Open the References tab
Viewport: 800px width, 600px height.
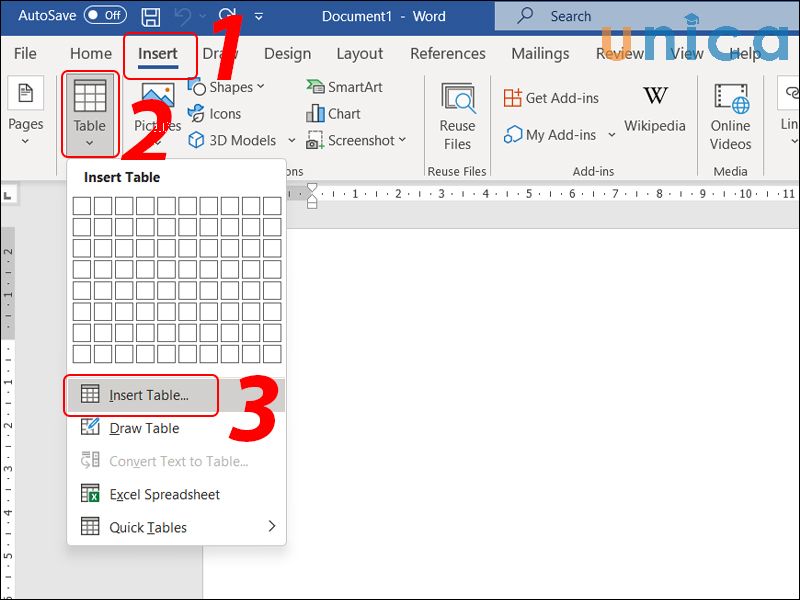447,54
